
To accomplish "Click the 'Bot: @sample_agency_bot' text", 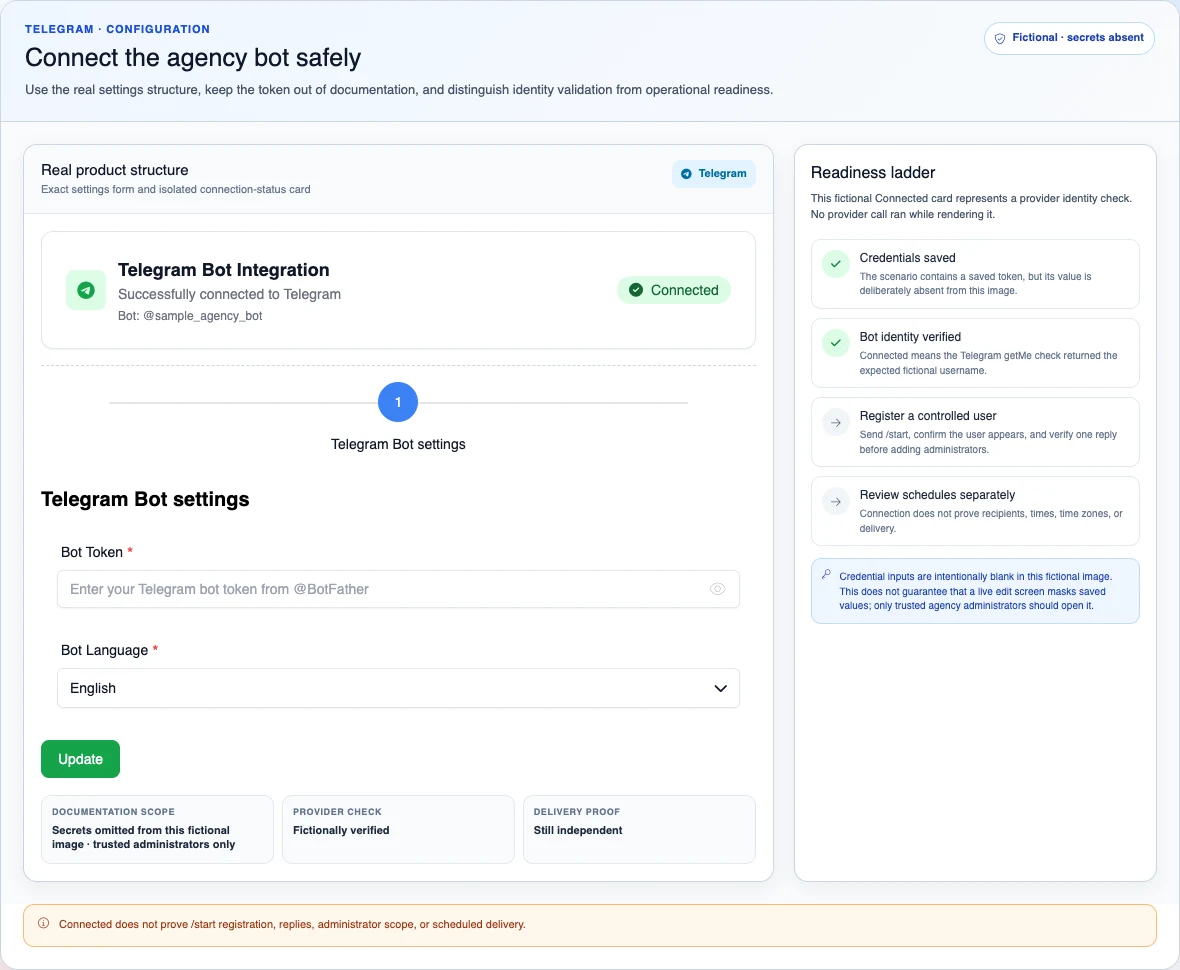I will coord(190,316).
